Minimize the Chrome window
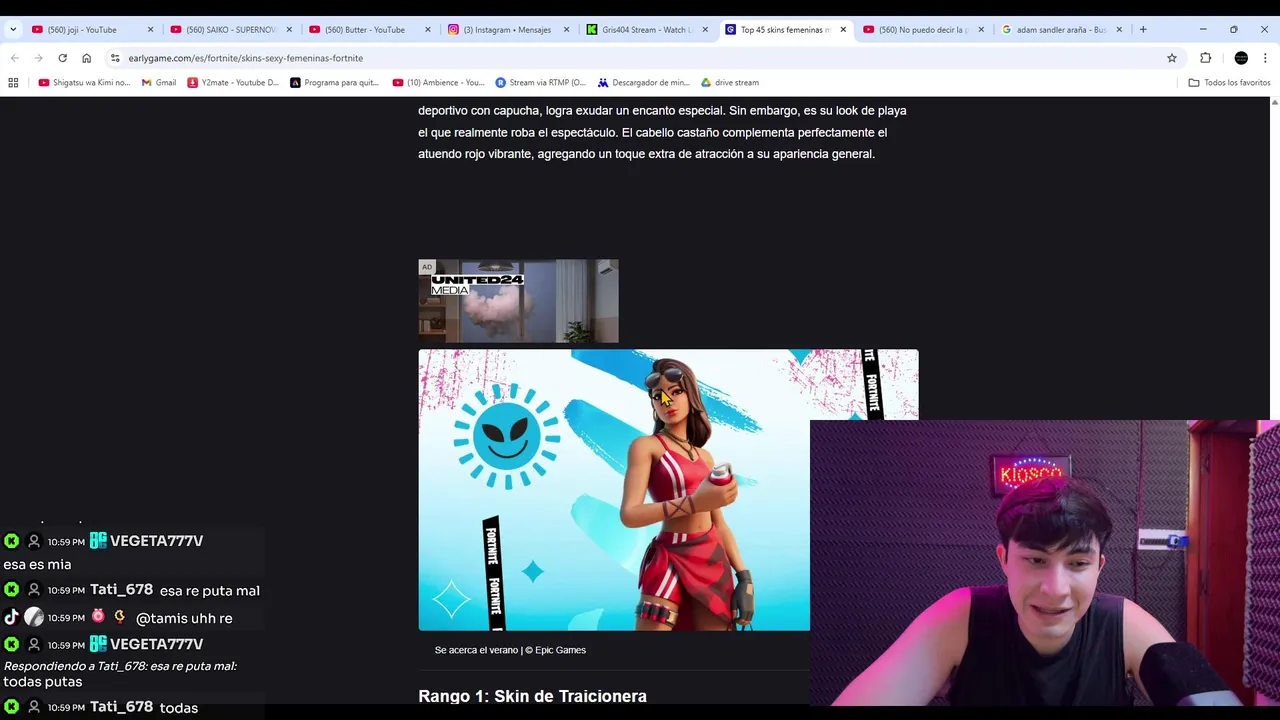1280x720 pixels. tap(1203, 29)
